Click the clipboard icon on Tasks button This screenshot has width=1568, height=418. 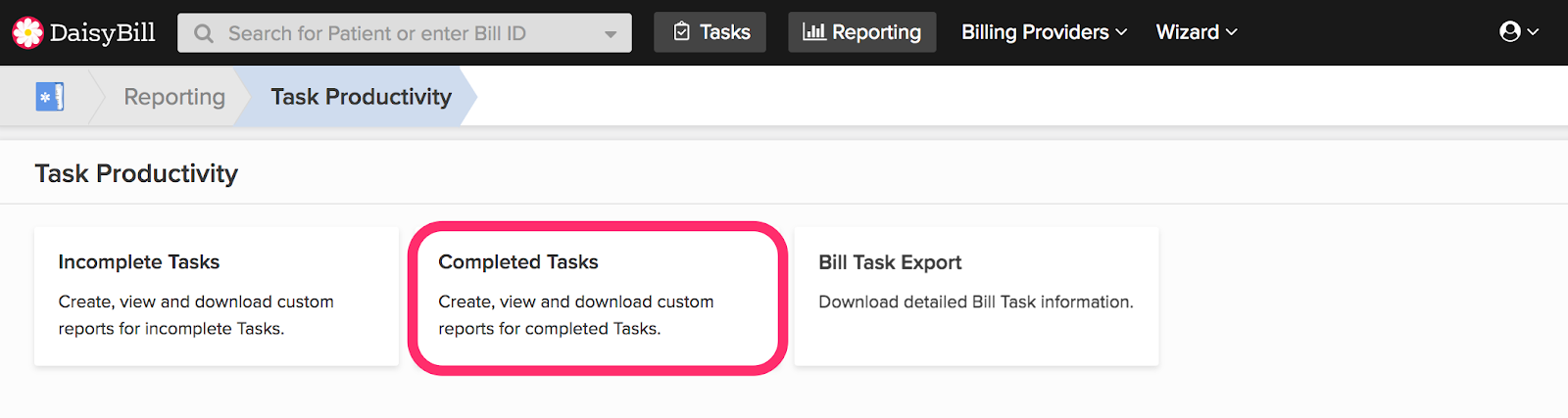pyautogui.click(x=682, y=32)
